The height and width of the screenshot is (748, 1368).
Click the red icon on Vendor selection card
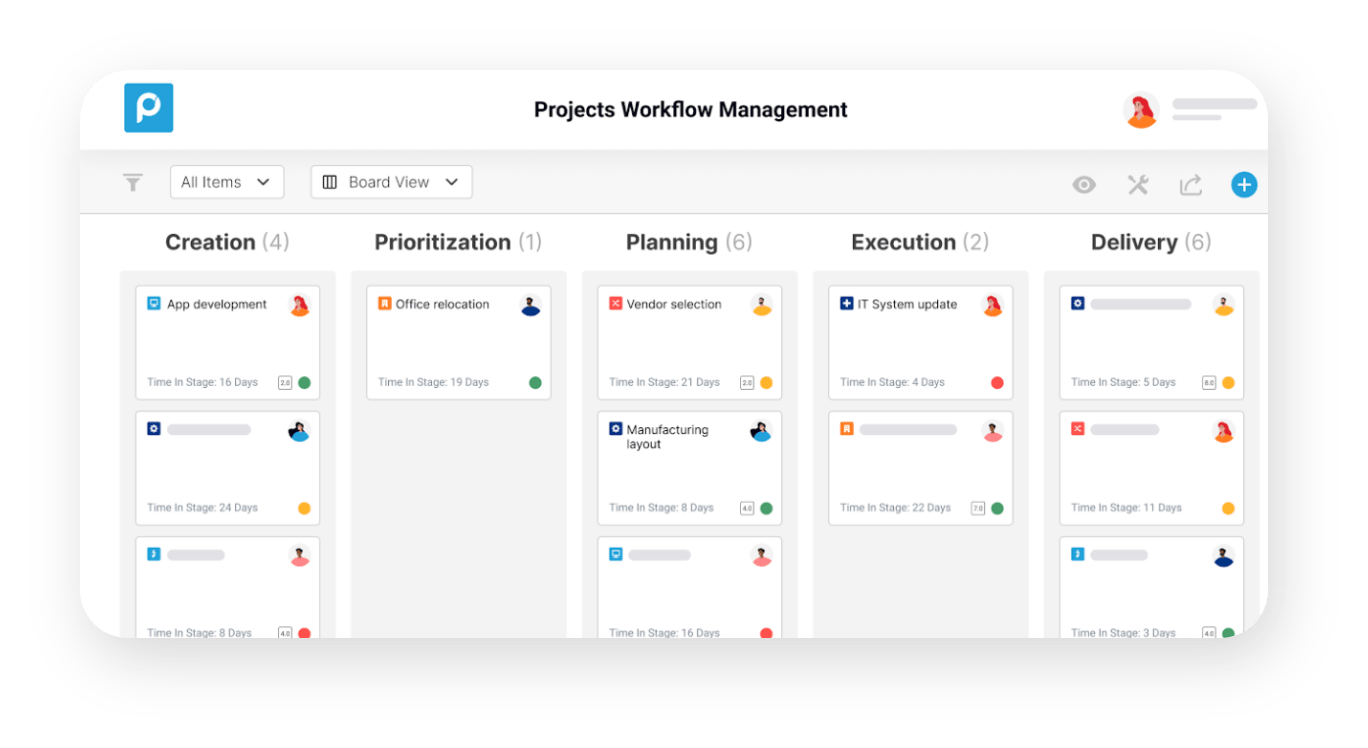616,303
